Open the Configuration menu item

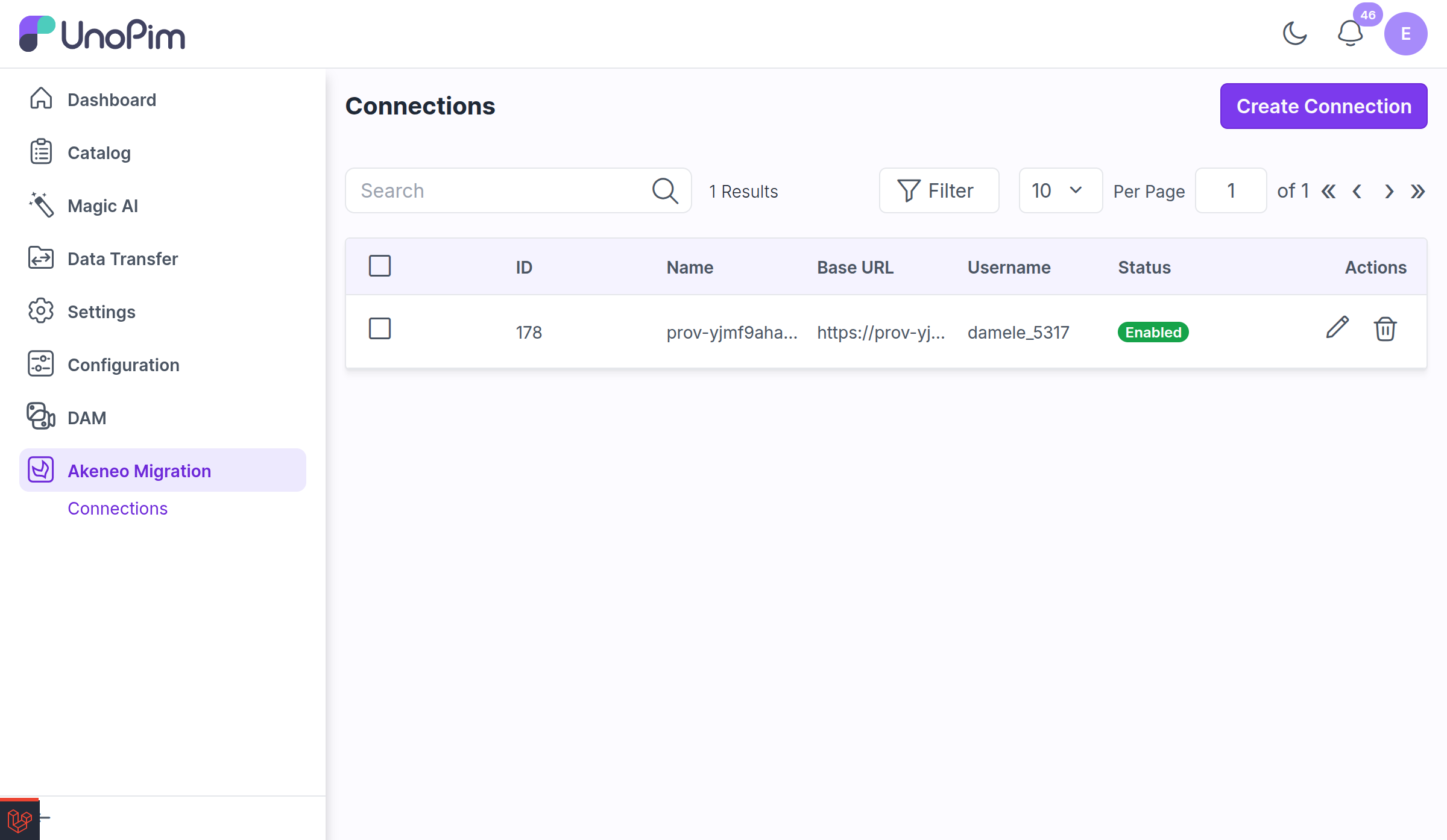tap(163, 365)
